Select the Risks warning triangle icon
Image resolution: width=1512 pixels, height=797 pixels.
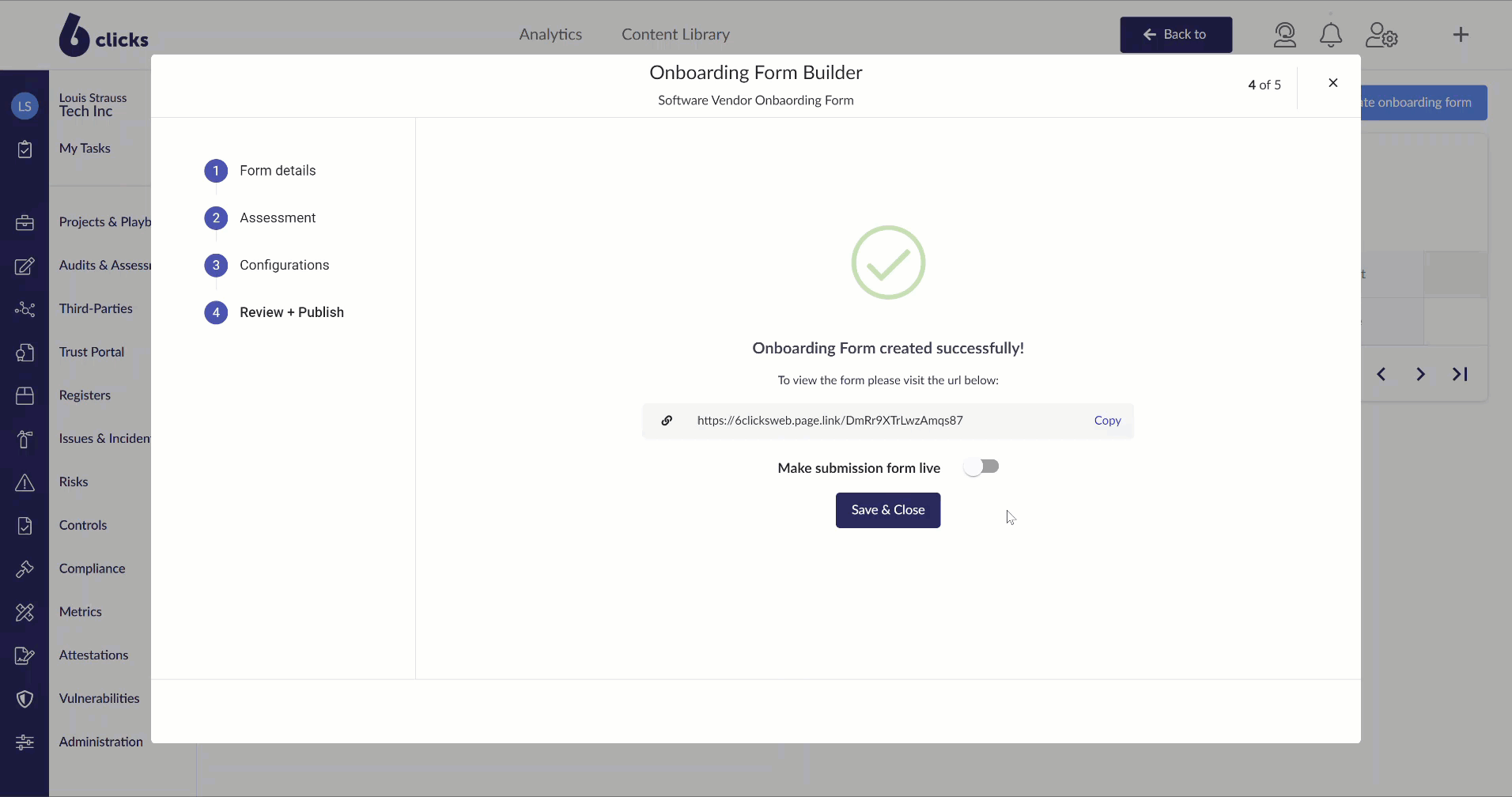pos(25,482)
